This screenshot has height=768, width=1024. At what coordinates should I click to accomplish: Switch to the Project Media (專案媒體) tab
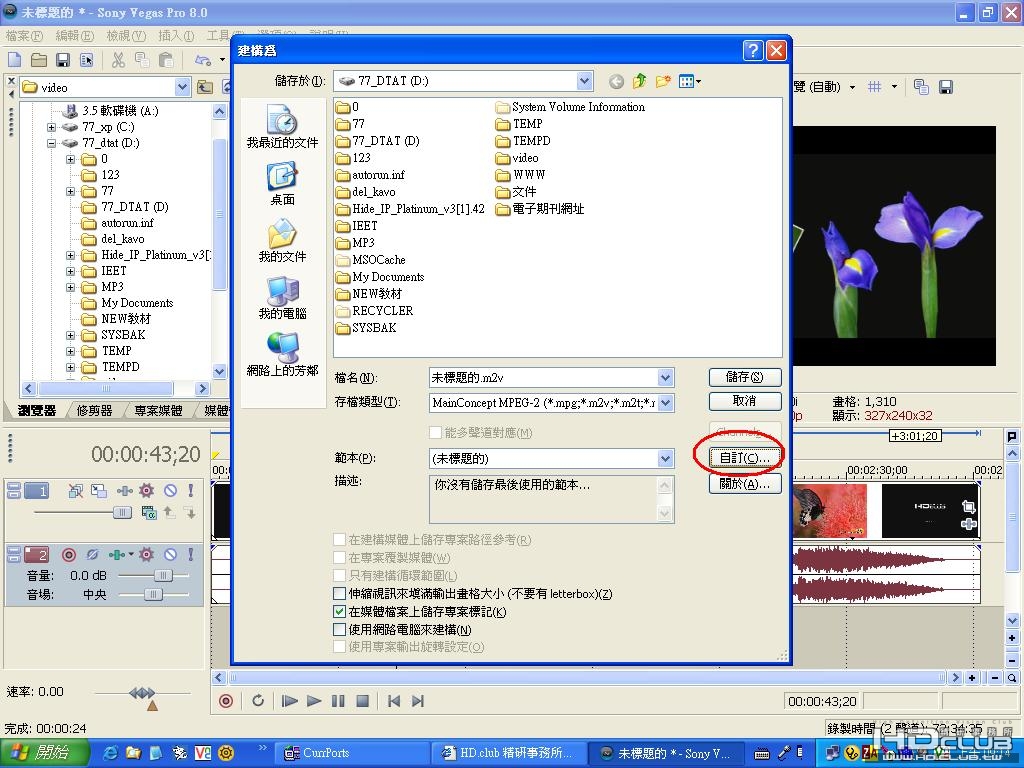(158, 411)
